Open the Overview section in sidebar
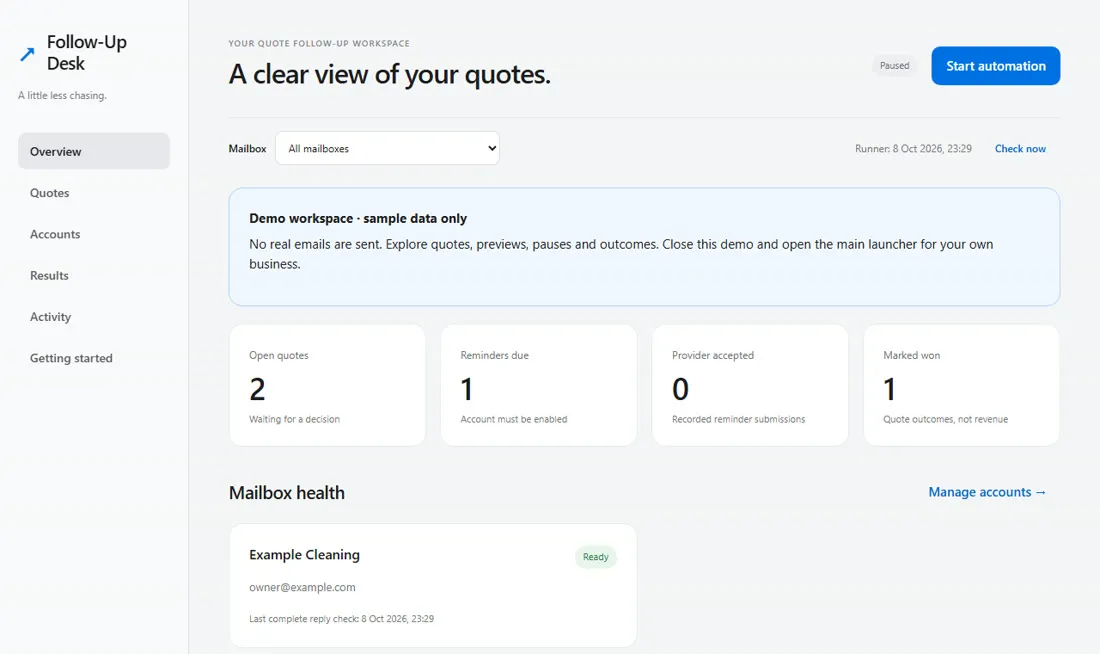The image size is (1100, 654). pos(94,151)
